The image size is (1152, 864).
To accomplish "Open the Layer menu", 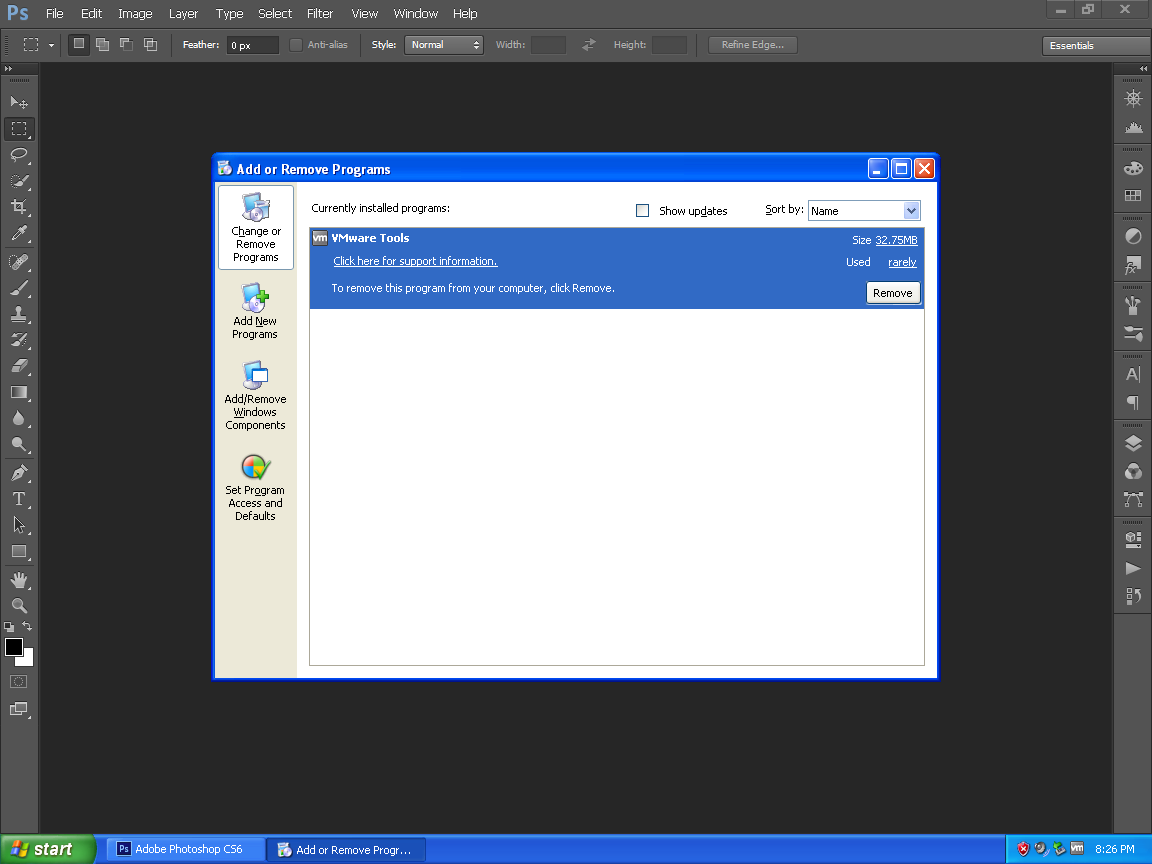I will (x=183, y=13).
